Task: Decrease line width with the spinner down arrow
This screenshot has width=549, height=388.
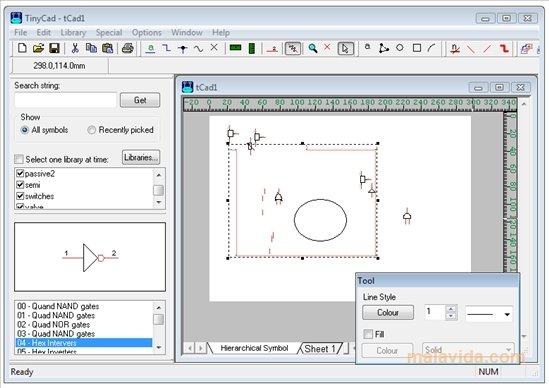Action: (451, 316)
